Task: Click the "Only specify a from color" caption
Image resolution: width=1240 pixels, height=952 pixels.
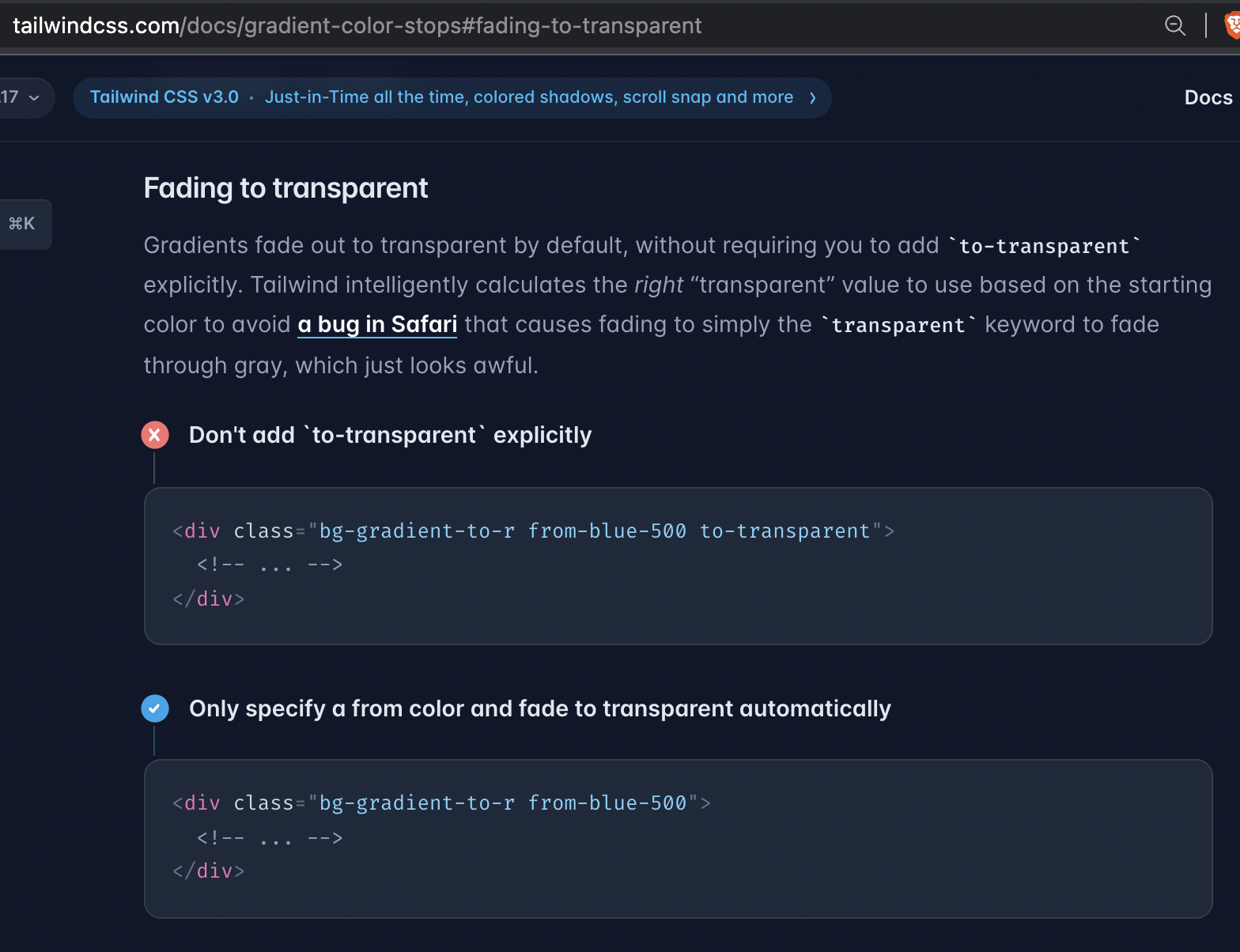Action: pyautogui.click(x=539, y=708)
